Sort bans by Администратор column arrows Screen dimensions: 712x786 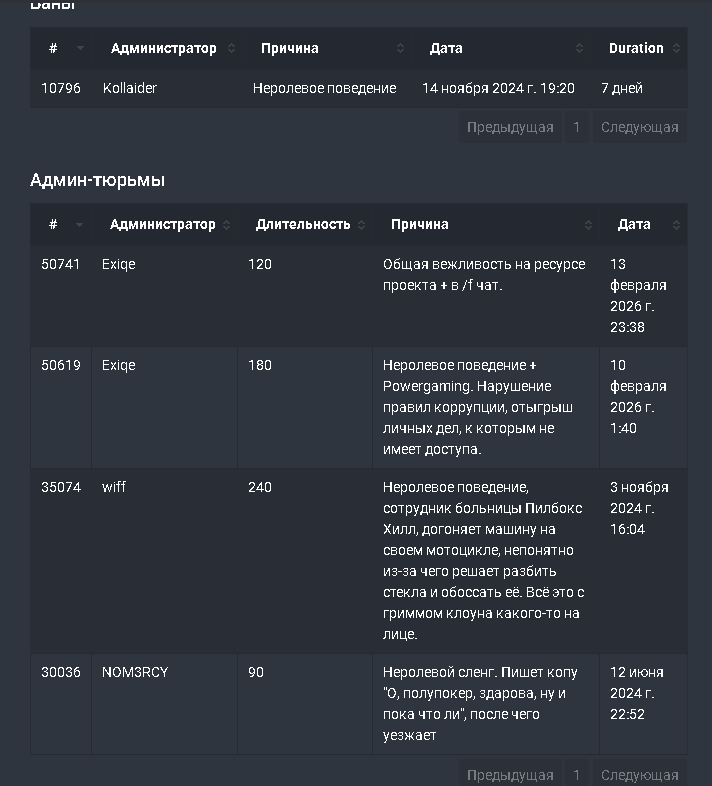coord(231,48)
